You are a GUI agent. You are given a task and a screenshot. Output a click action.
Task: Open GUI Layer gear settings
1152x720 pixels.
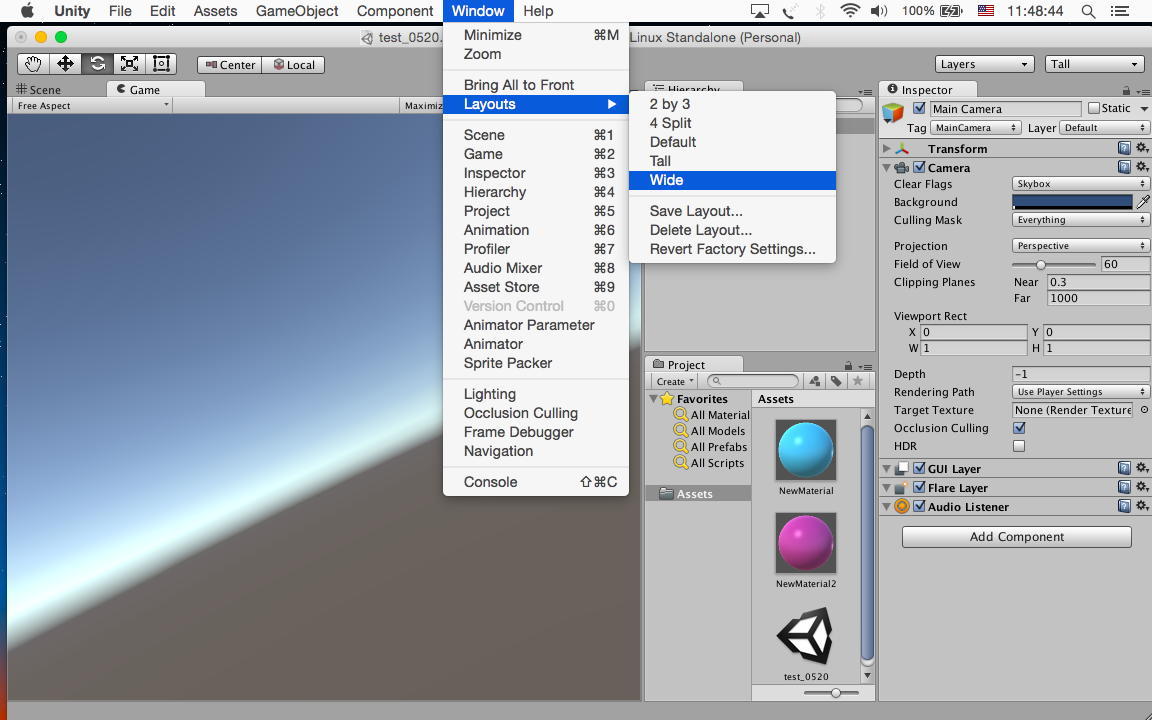[1142, 468]
